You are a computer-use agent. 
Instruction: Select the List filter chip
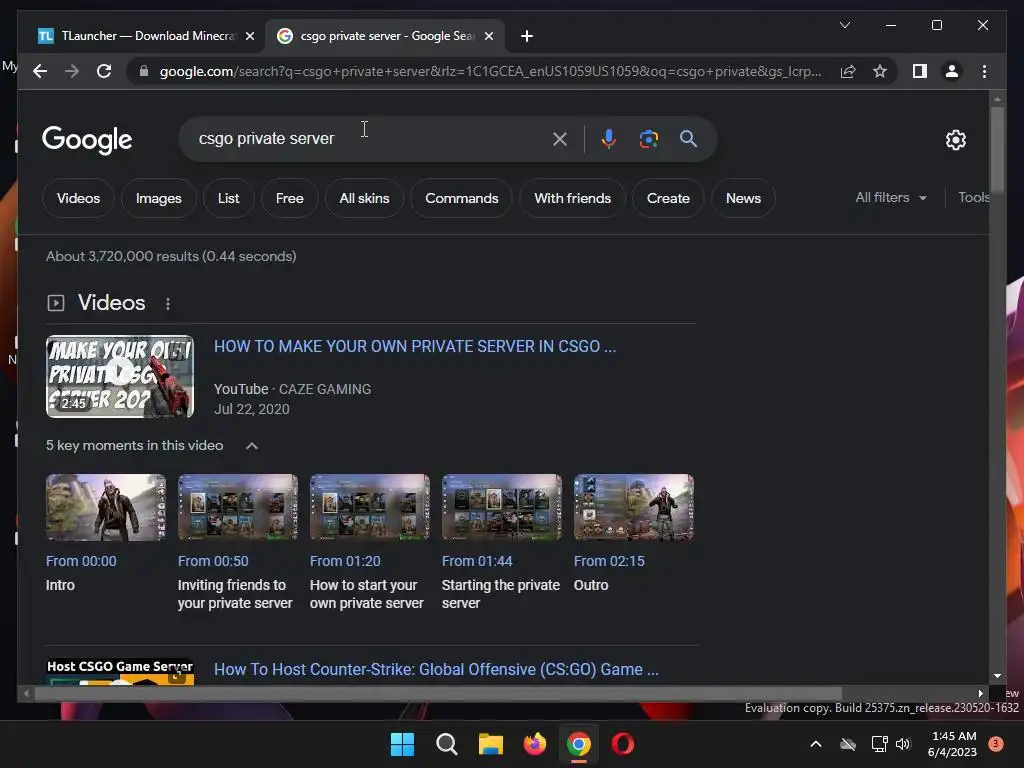click(229, 198)
